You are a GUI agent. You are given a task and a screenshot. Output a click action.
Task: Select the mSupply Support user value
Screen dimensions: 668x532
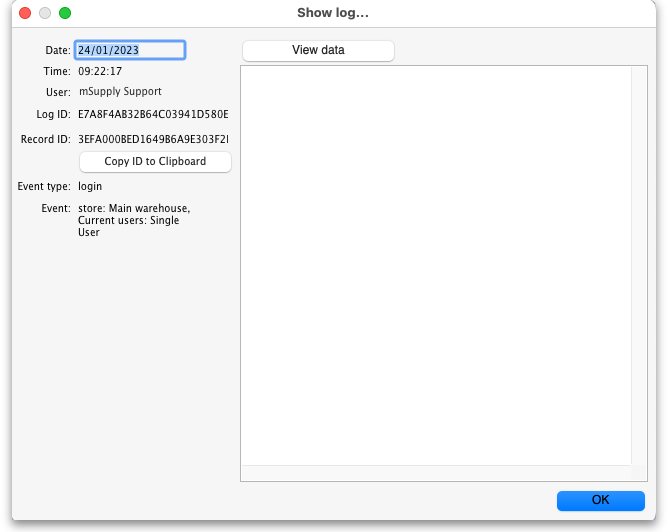[x=119, y=92]
